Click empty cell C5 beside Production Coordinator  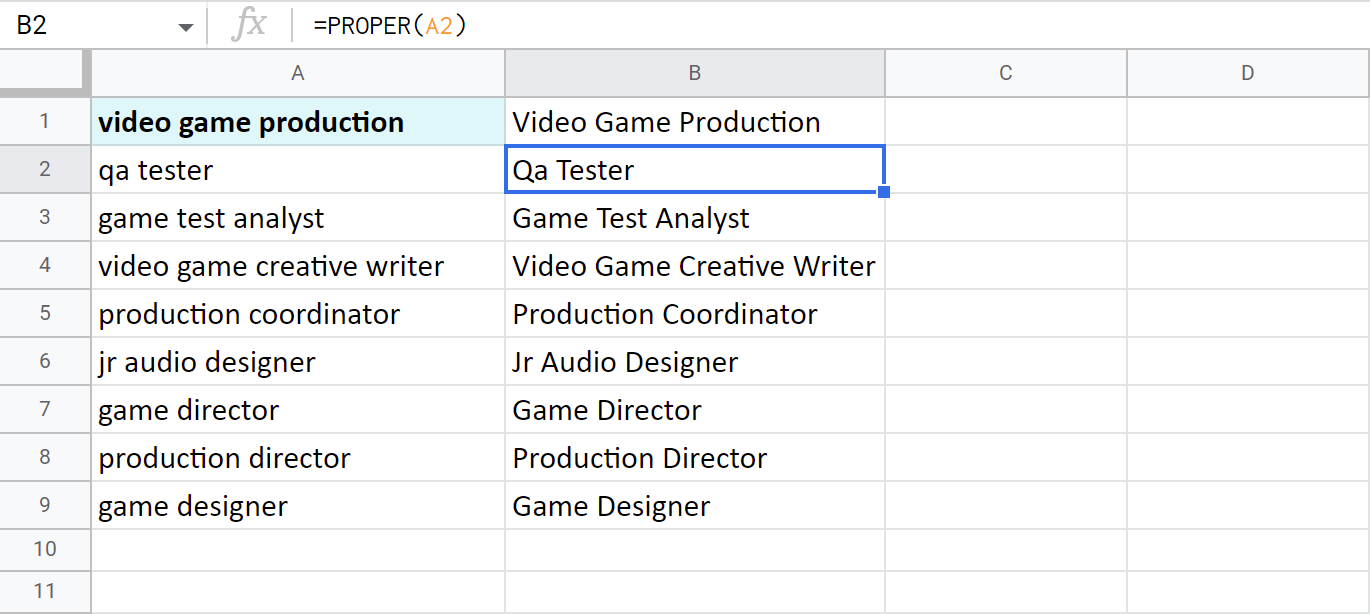coord(1005,314)
